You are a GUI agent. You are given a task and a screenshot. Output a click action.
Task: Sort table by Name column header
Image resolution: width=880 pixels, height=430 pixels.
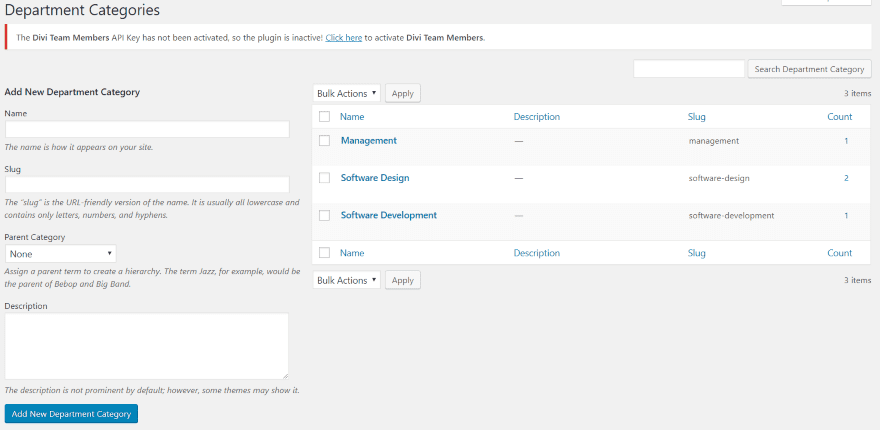(x=352, y=117)
